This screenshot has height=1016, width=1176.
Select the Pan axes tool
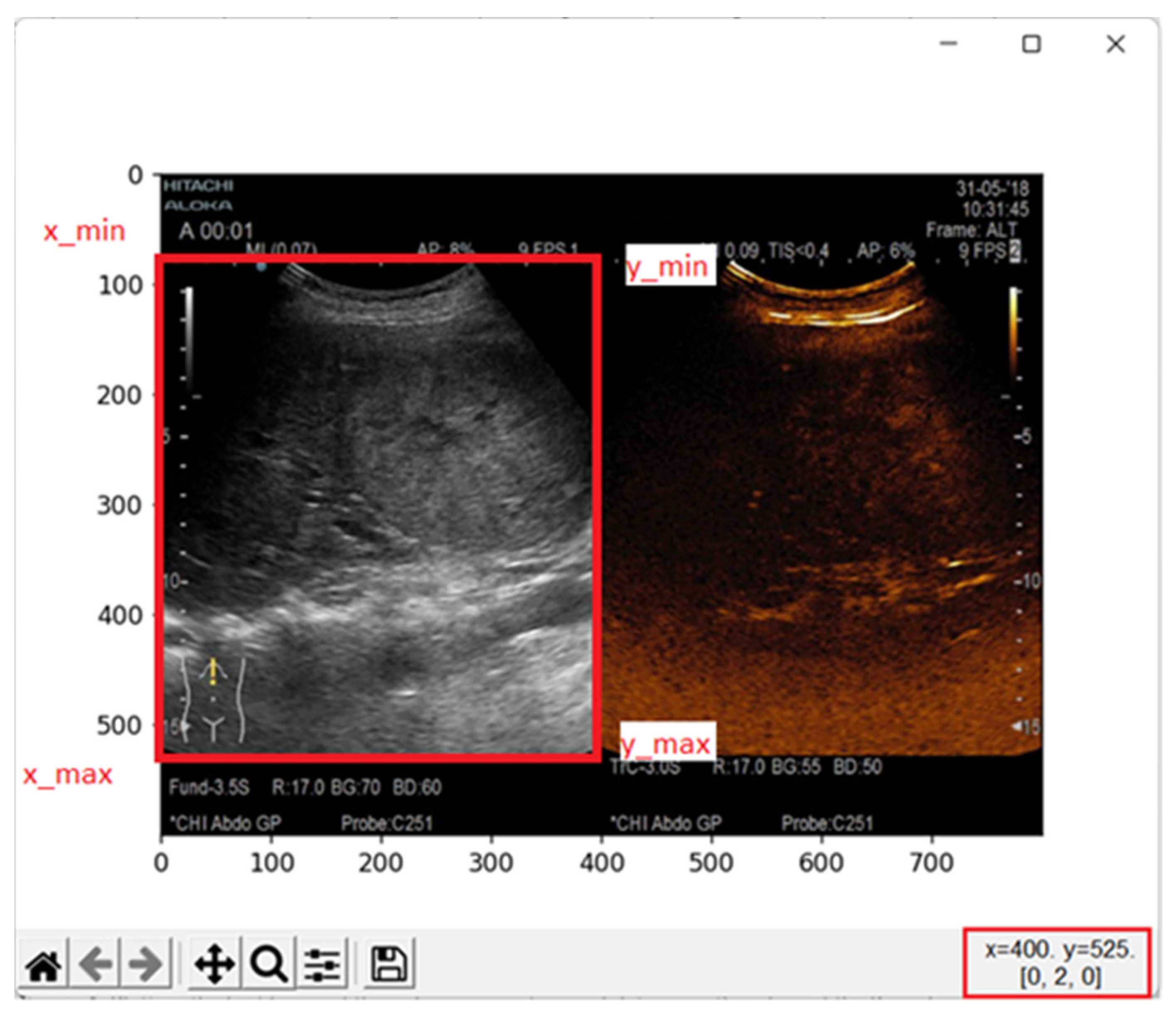[x=214, y=964]
